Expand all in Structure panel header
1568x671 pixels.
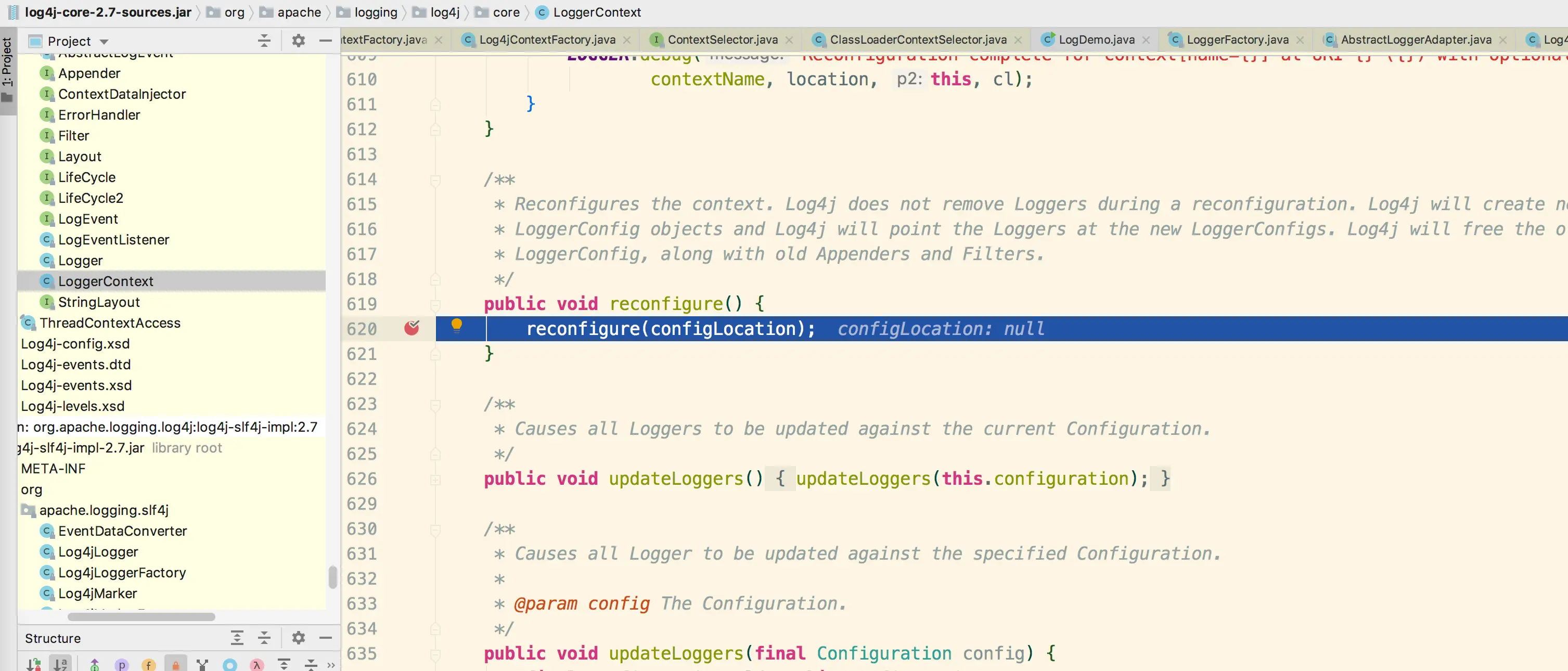pyautogui.click(x=237, y=638)
